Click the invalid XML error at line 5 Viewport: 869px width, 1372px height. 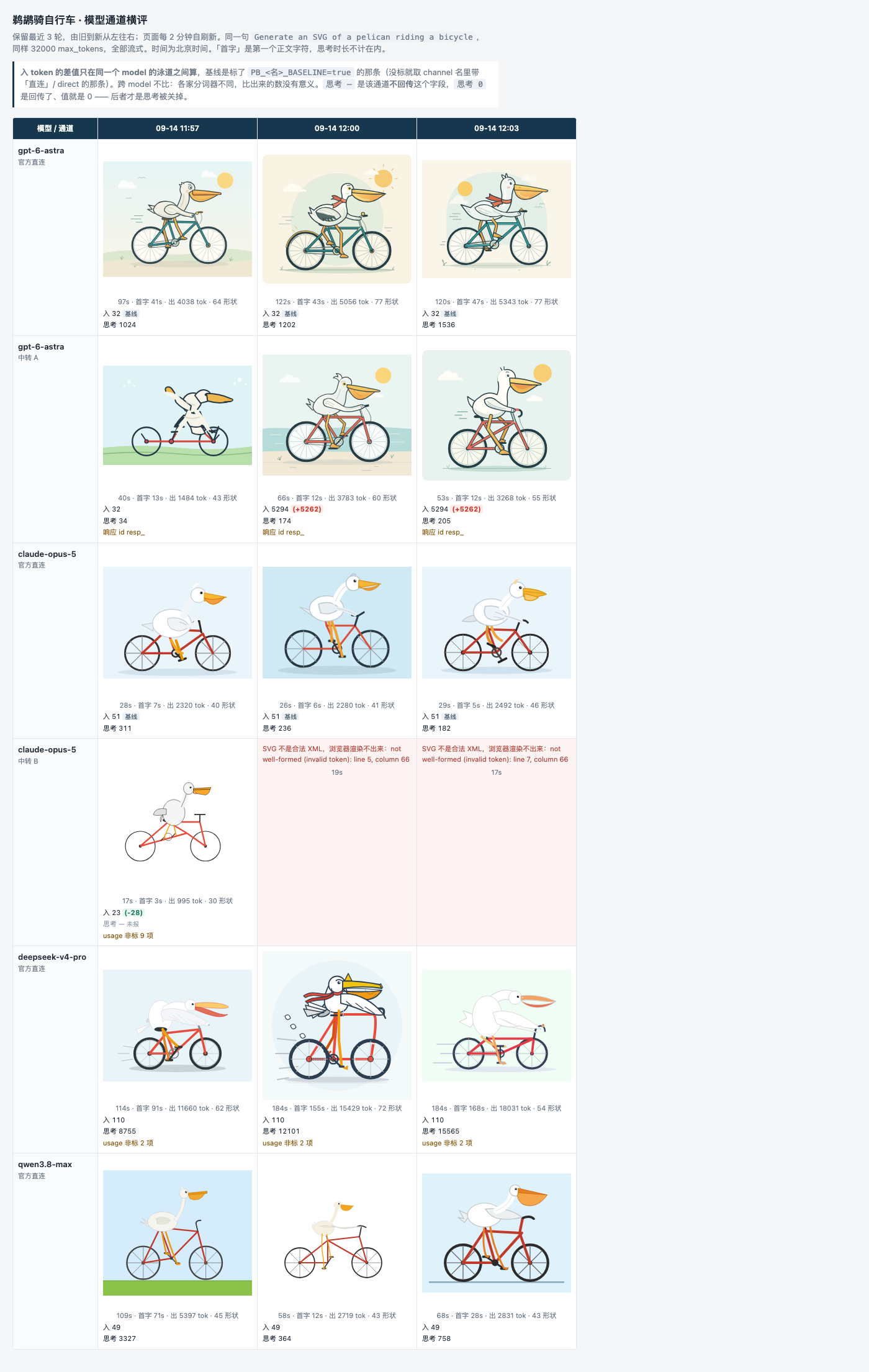(x=336, y=754)
